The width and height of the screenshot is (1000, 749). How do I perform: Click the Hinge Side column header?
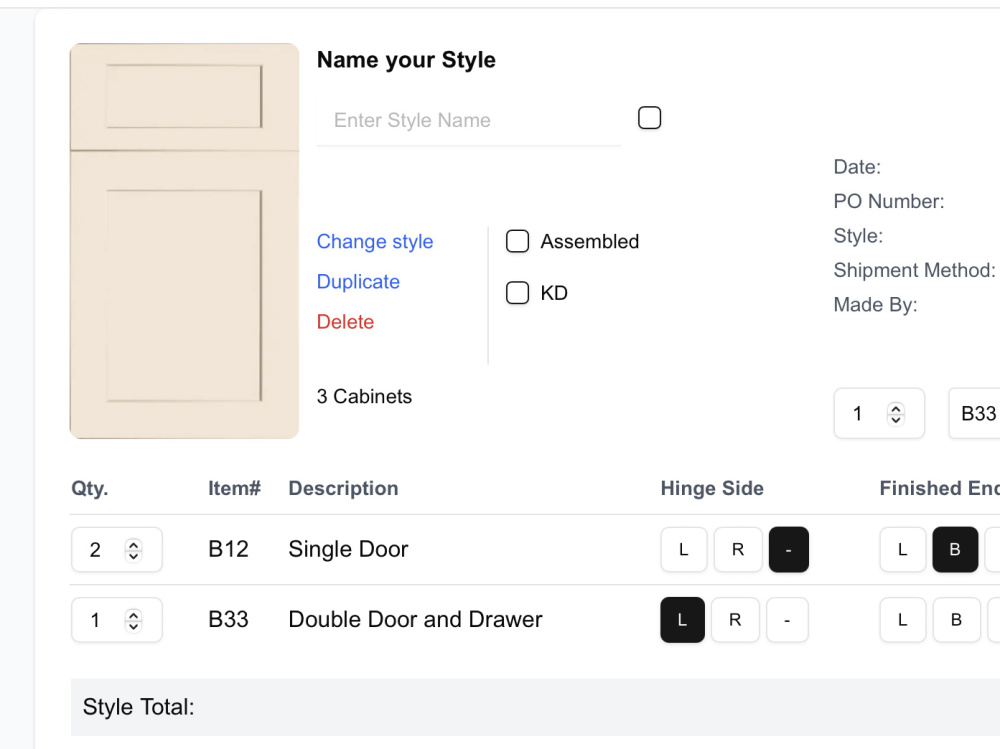click(x=712, y=489)
